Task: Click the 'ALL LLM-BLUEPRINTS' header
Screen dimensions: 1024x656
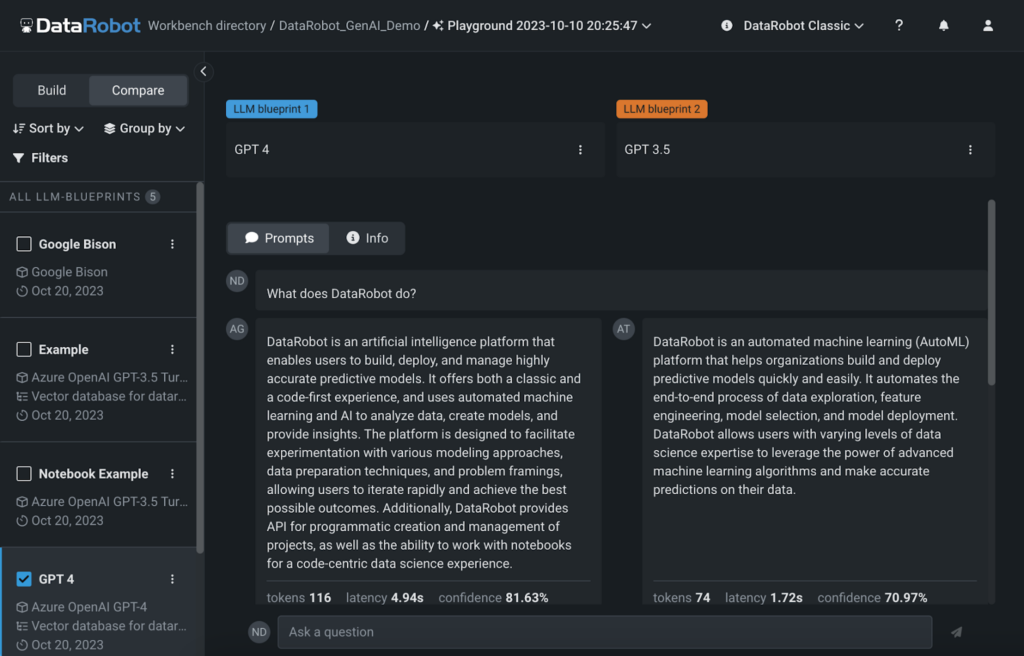Action: [75, 197]
